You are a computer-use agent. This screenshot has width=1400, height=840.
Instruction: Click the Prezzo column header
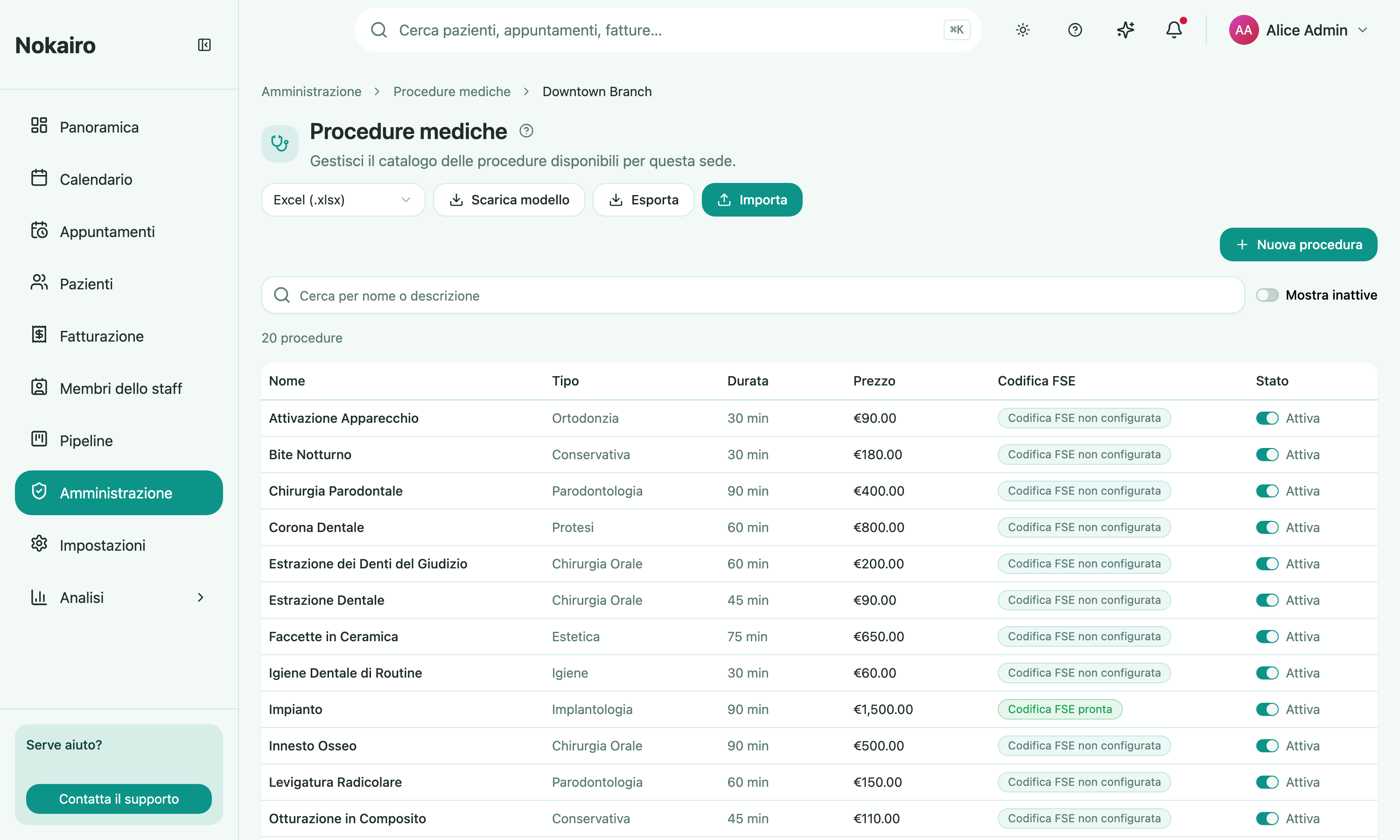(x=874, y=381)
